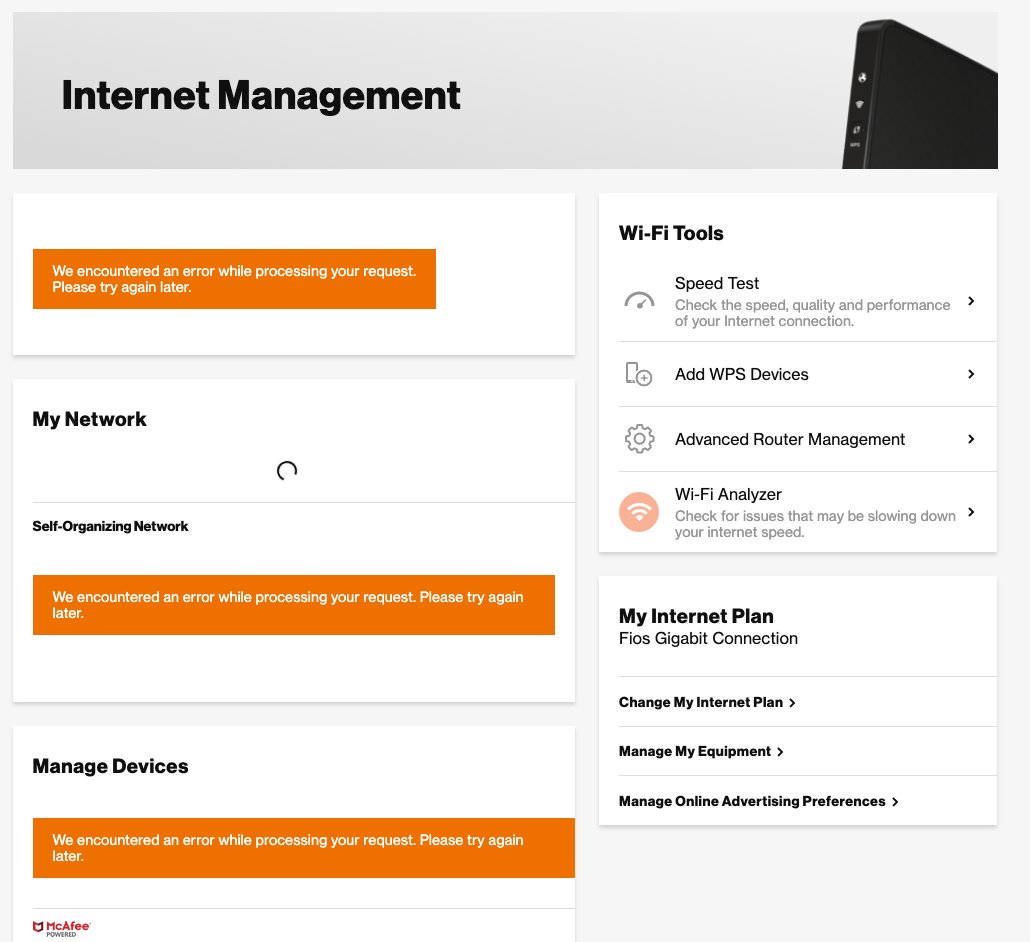This screenshot has height=942, width=1030.
Task: Click the Add WPS Devices device icon
Action: [638, 374]
